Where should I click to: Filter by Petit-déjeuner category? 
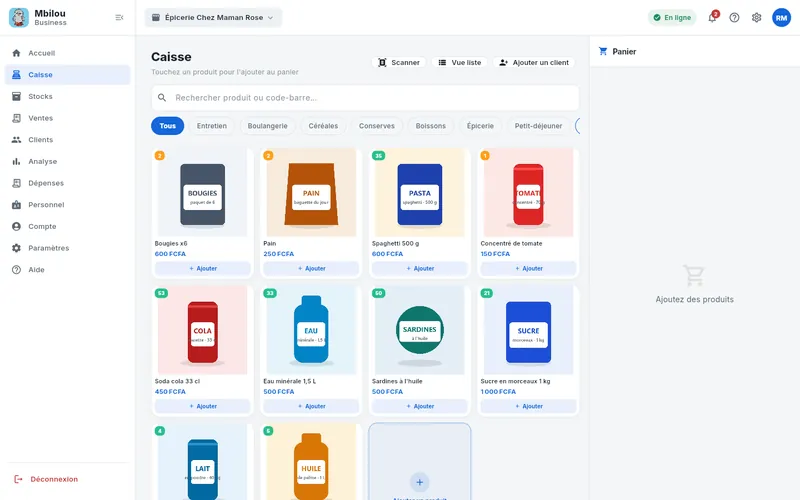click(538, 126)
